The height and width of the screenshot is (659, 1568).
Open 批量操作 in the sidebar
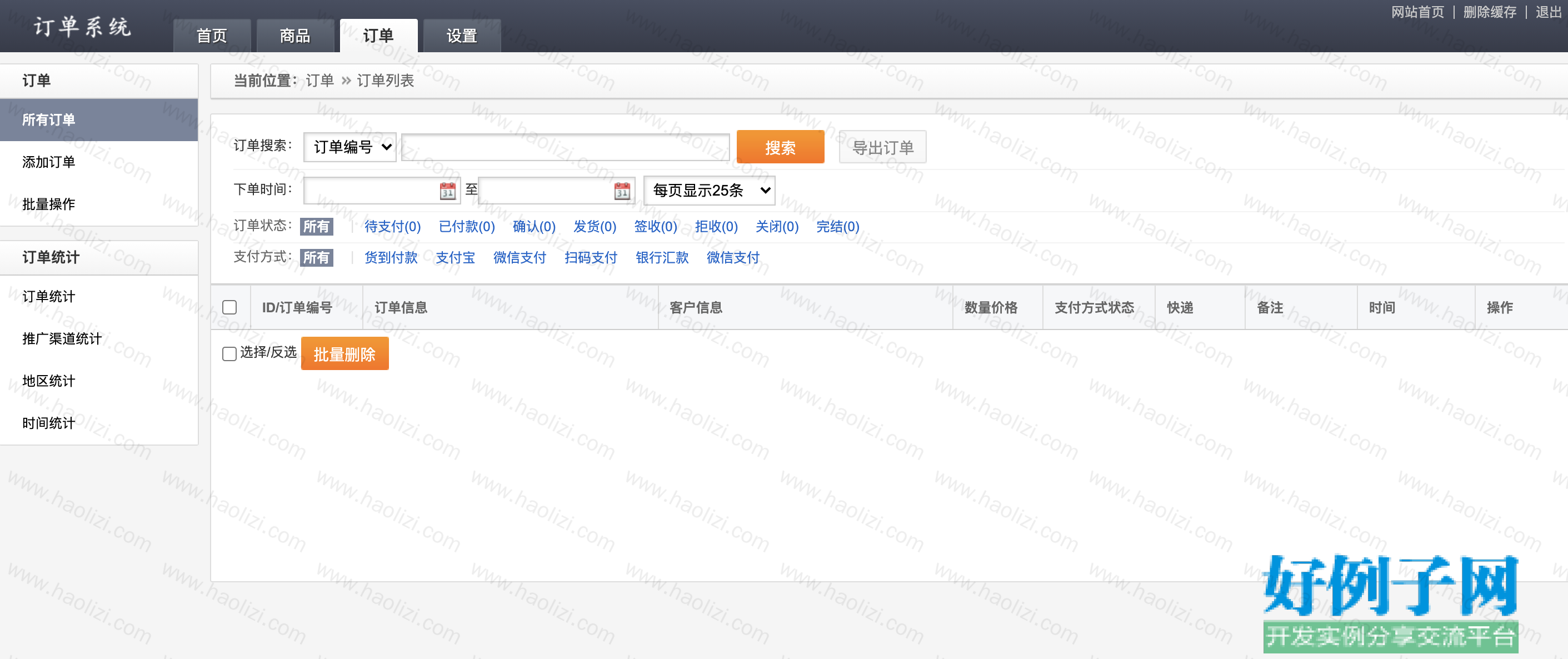click(98, 204)
